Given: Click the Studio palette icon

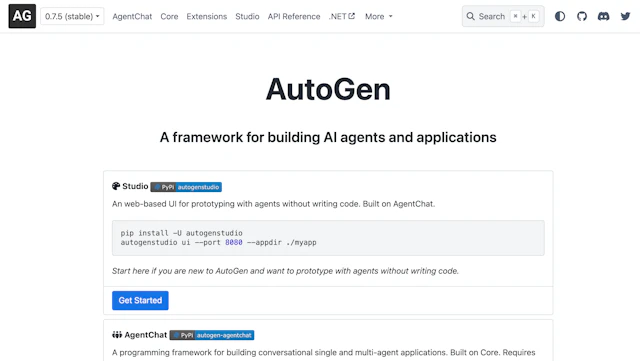Looking at the screenshot, I should [x=116, y=186].
